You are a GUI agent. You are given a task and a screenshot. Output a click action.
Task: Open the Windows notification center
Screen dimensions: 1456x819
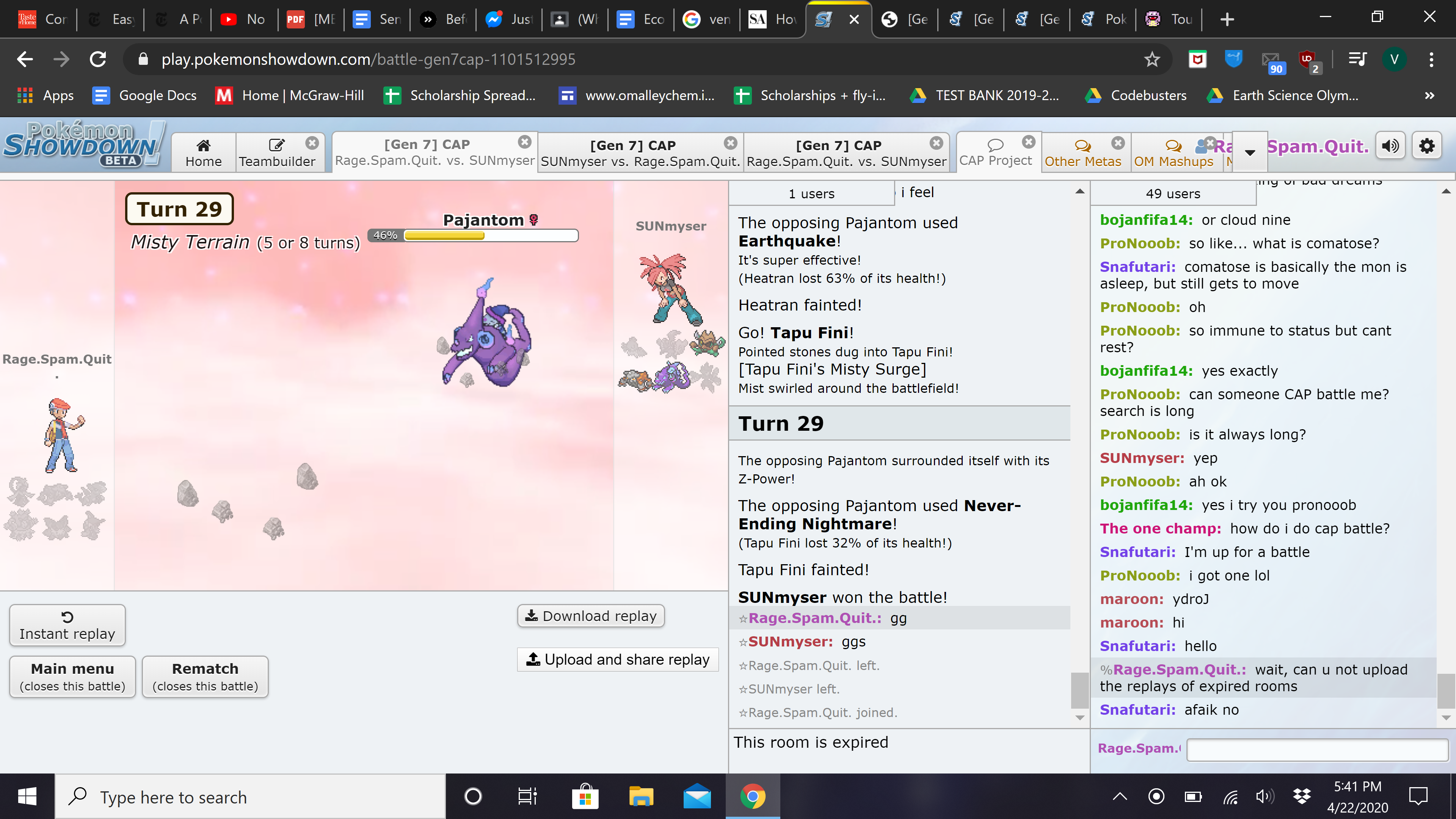tap(1418, 796)
